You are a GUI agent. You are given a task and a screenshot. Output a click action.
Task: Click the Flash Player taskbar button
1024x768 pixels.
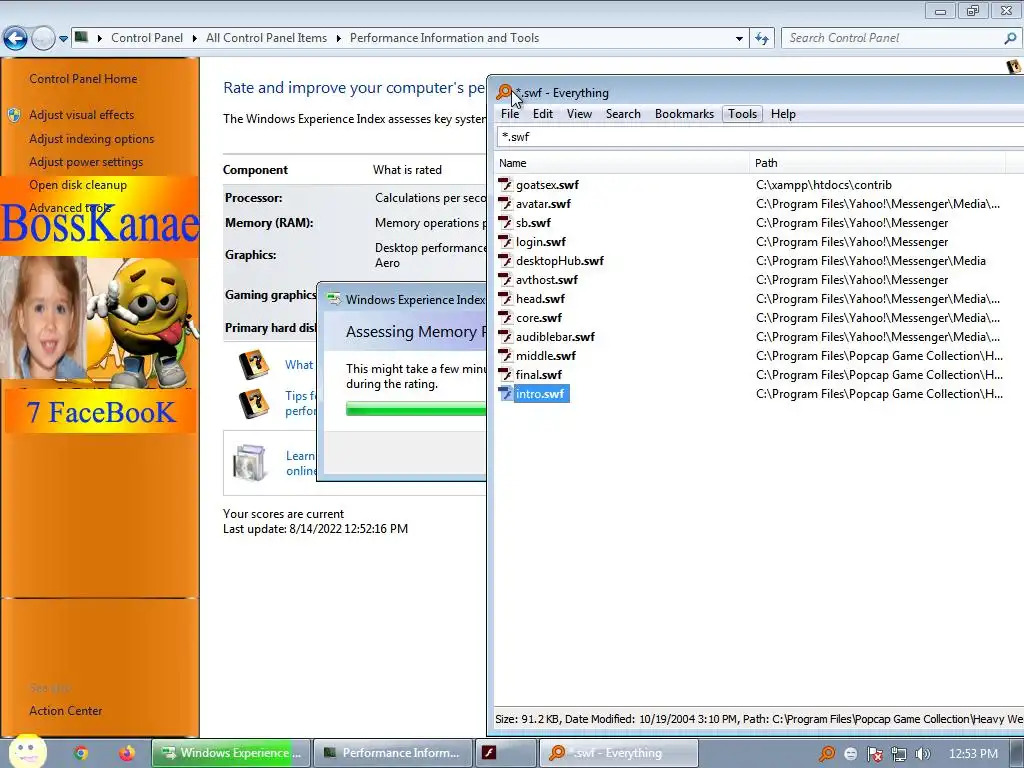tap(505, 753)
